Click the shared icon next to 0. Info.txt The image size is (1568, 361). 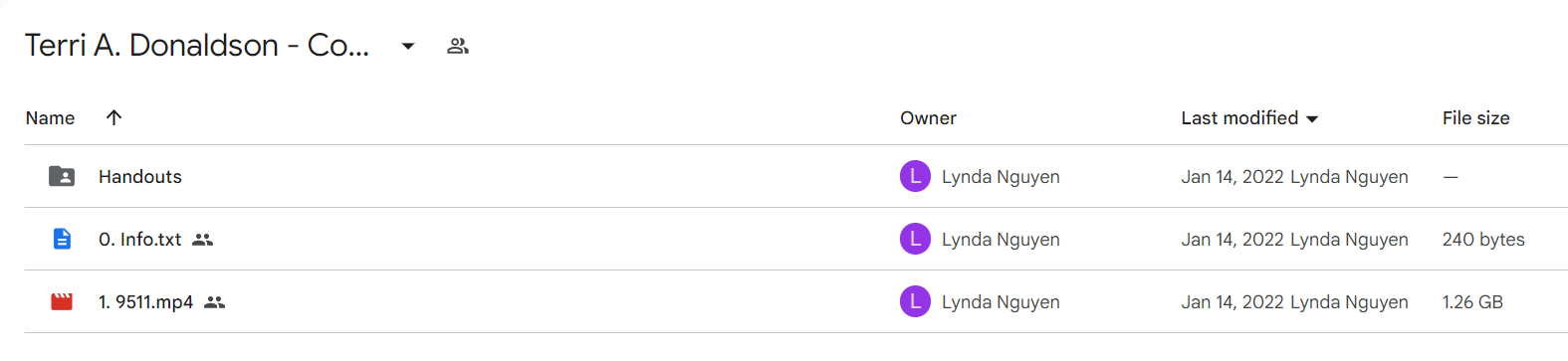[x=203, y=240]
